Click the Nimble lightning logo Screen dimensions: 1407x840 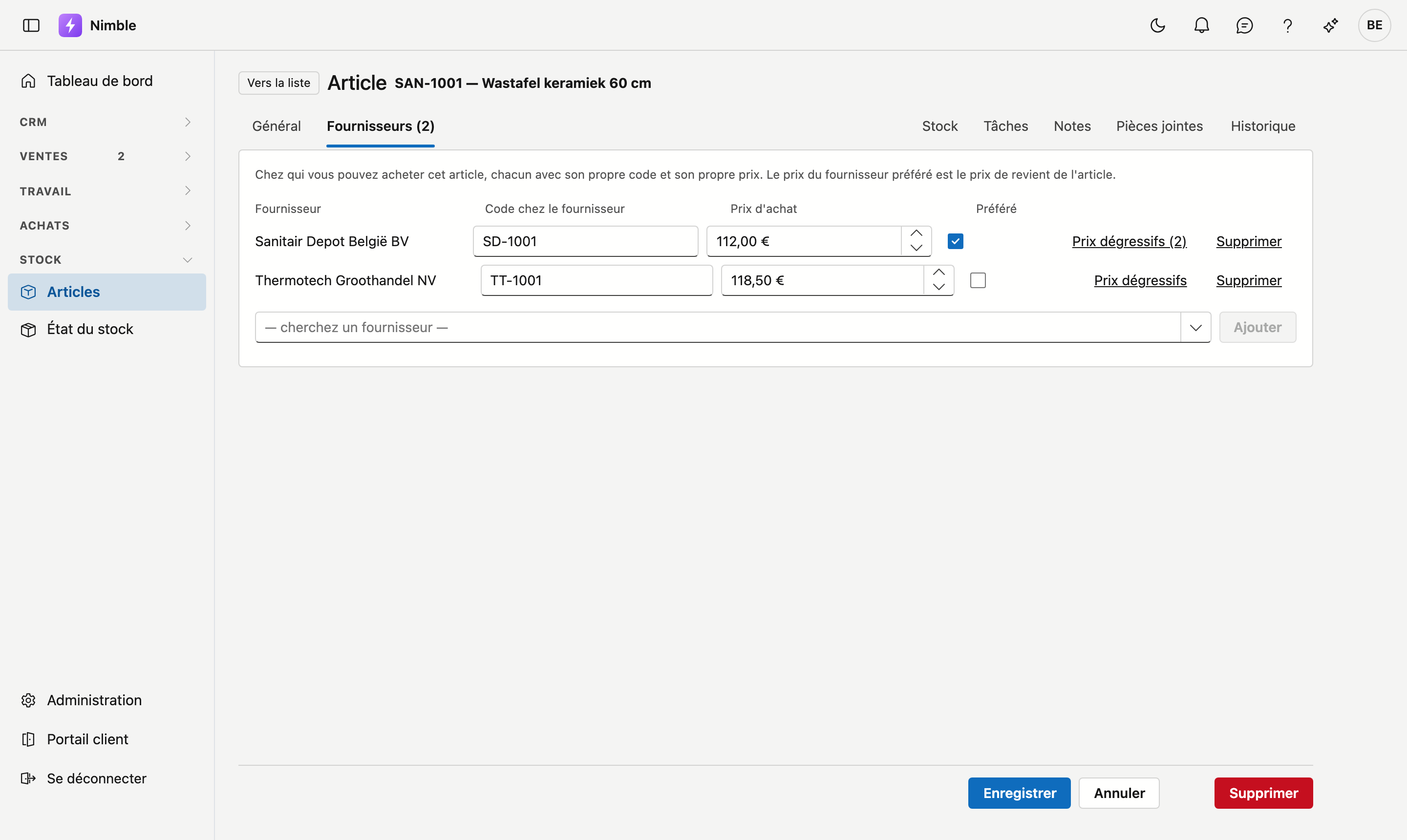(x=70, y=25)
